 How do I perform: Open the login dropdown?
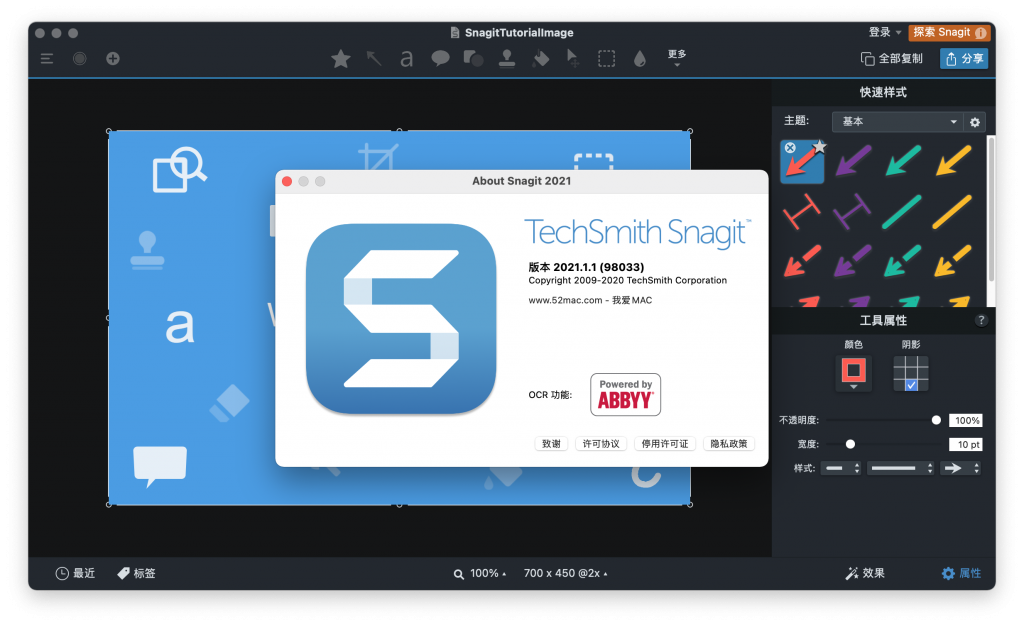(885, 32)
